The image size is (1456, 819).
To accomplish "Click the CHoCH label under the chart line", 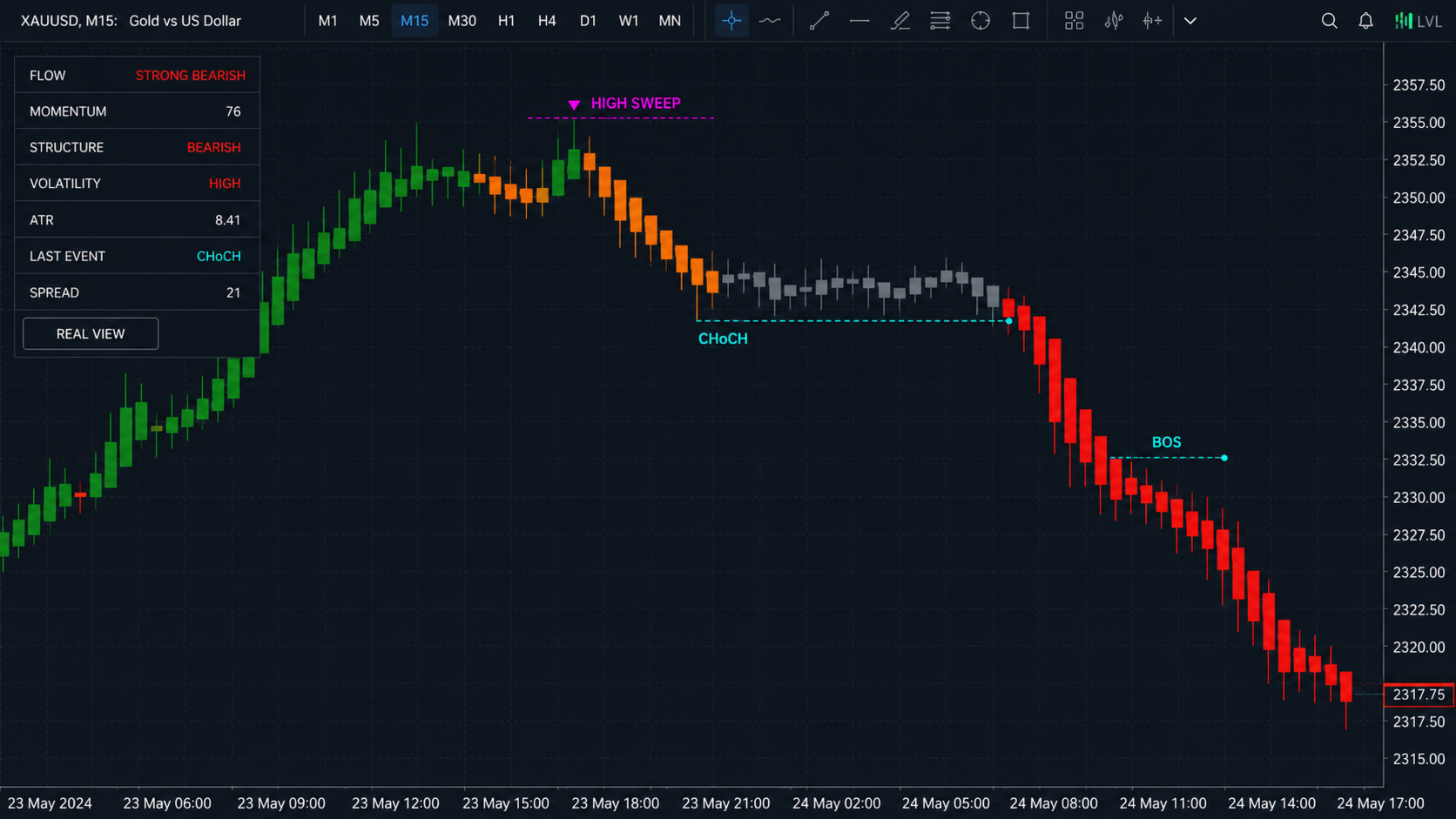I will tap(723, 339).
